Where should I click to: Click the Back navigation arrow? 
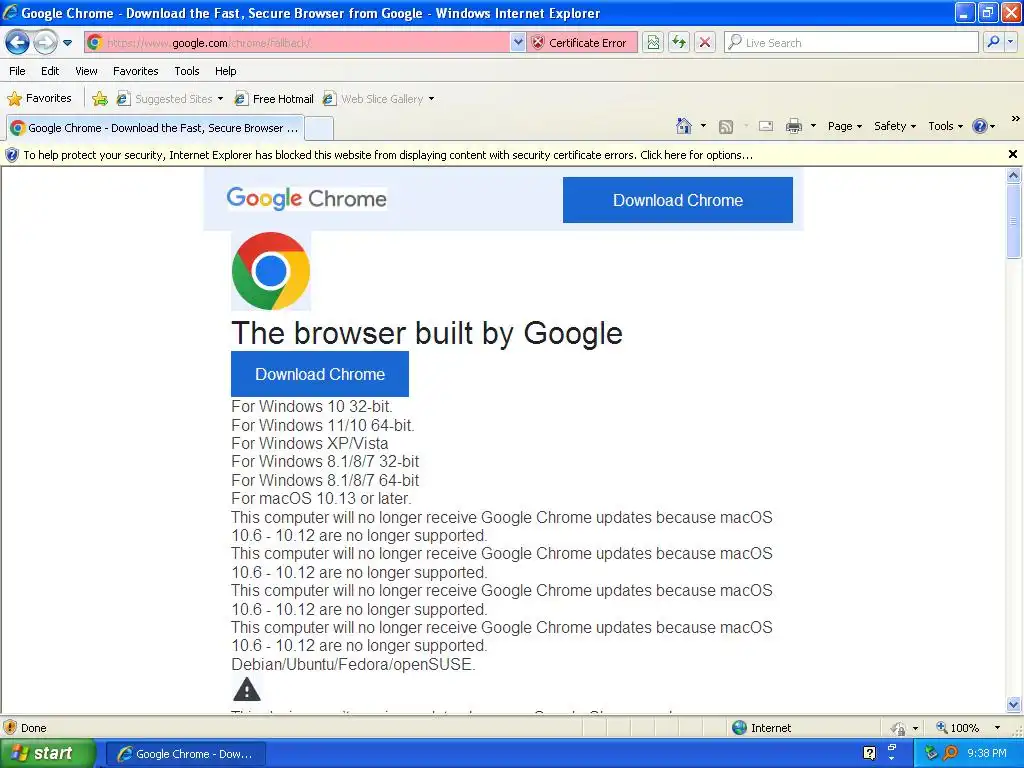tap(18, 43)
